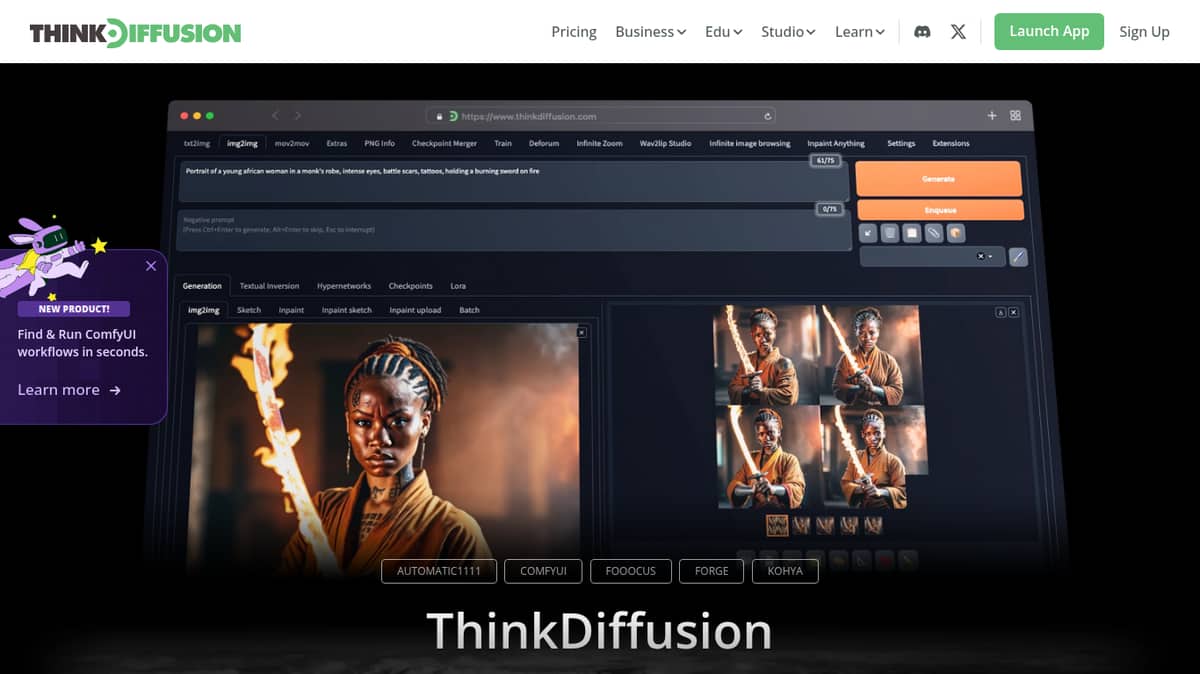1200x674 pixels.
Task: Expand the Learn menu
Action: tap(860, 32)
